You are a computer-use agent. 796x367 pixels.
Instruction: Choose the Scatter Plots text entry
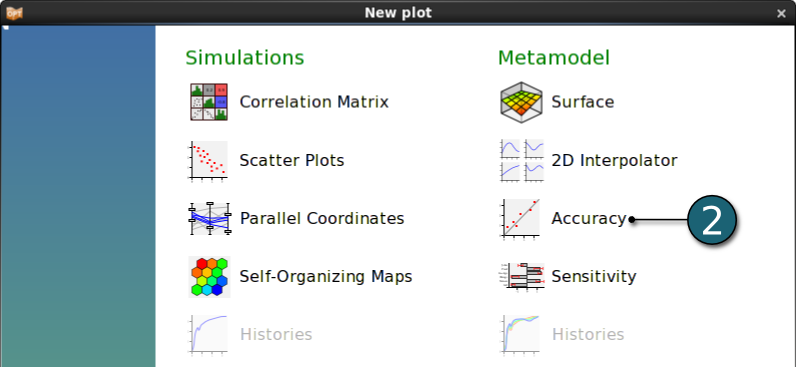click(x=292, y=160)
